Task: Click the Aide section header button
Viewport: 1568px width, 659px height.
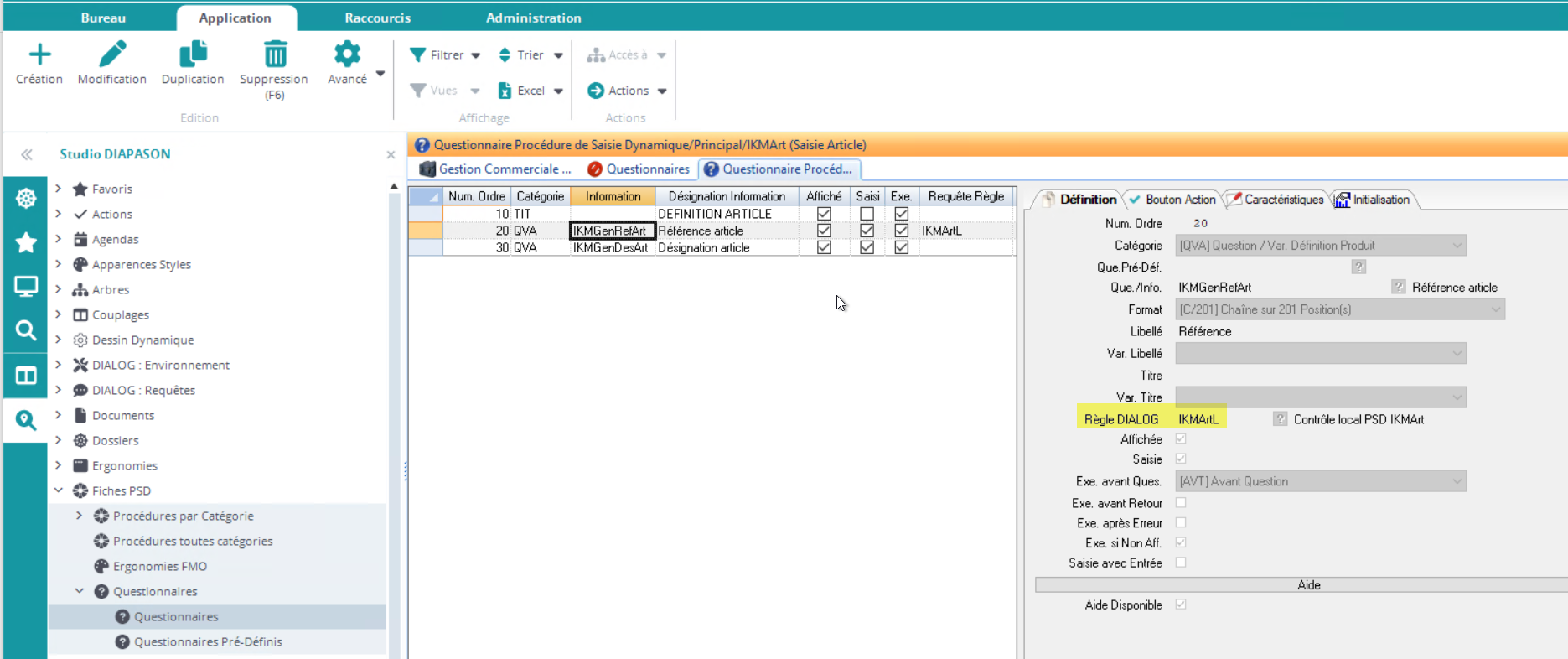Action: click(x=1307, y=585)
